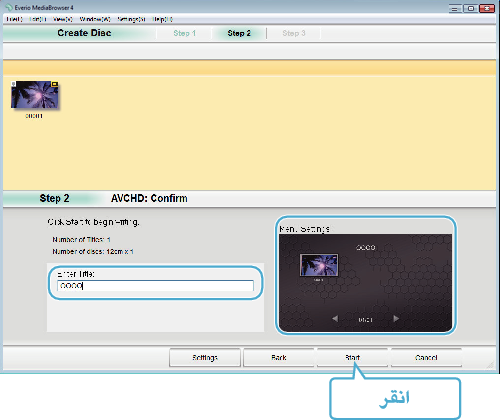
Task: Open the Edit menu
Action: 38,19
